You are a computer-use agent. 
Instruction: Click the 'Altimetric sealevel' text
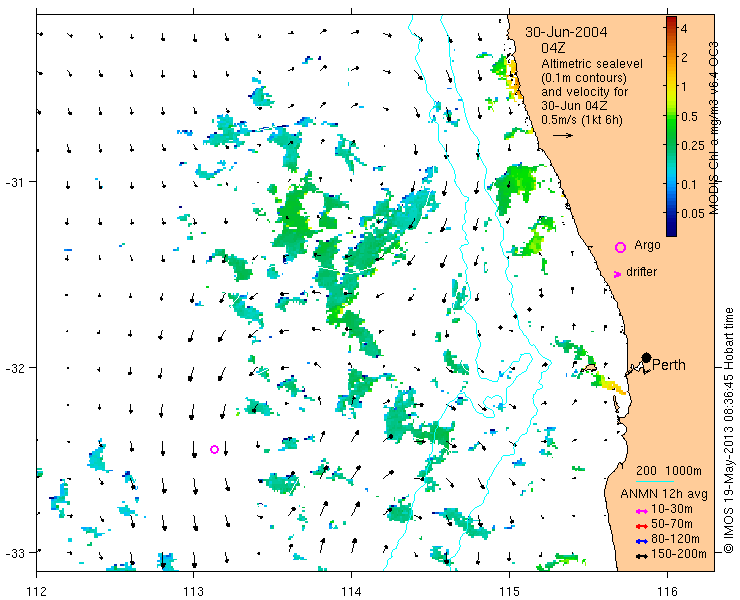coord(592,64)
